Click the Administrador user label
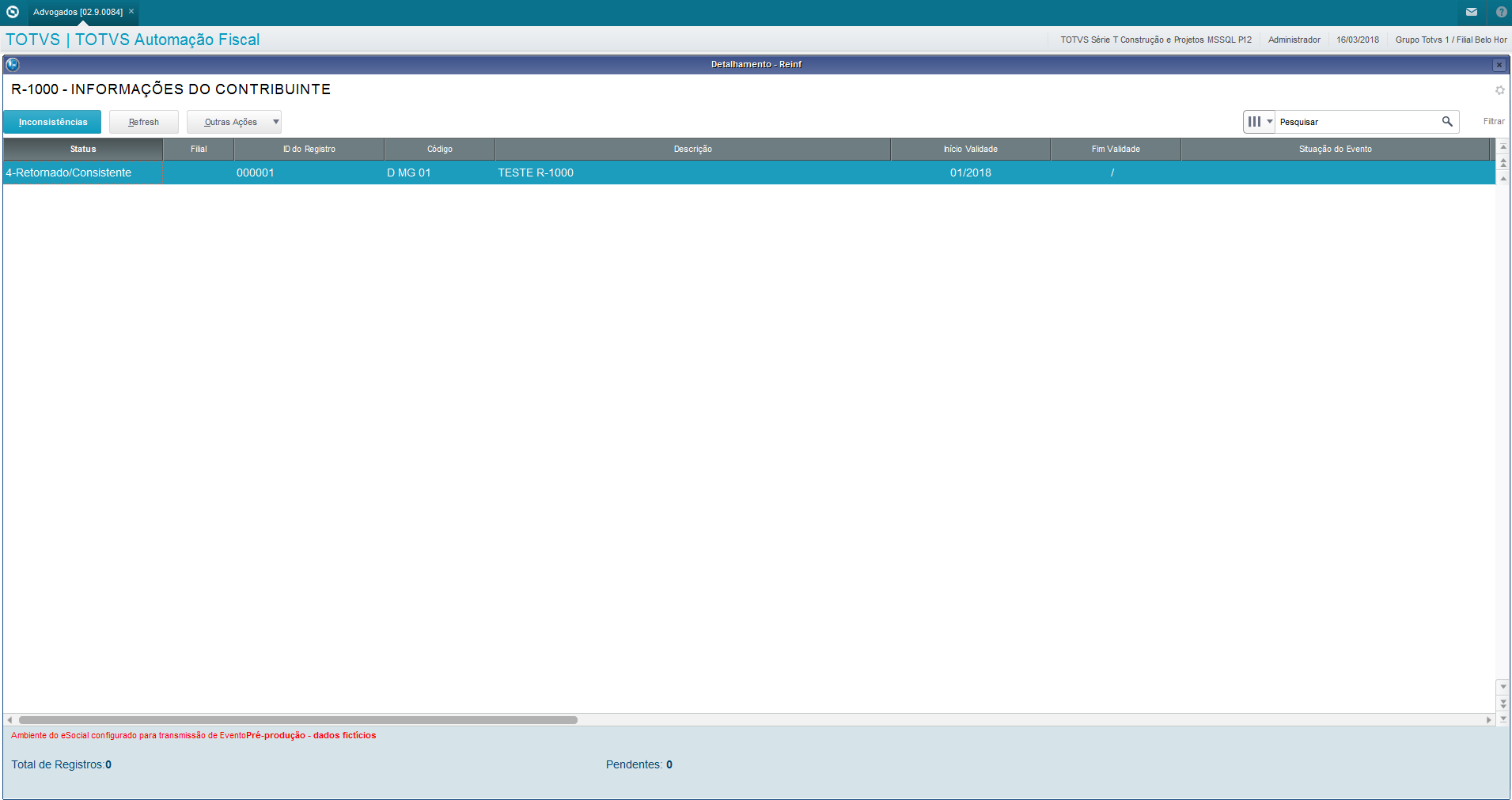1512x800 pixels. pos(1294,40)
